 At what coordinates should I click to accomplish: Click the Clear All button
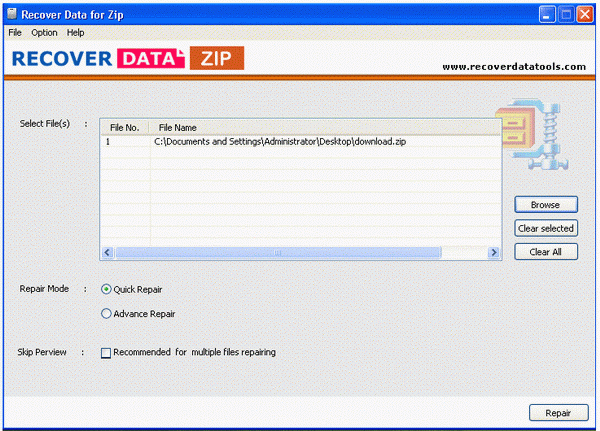pos(546,252)
